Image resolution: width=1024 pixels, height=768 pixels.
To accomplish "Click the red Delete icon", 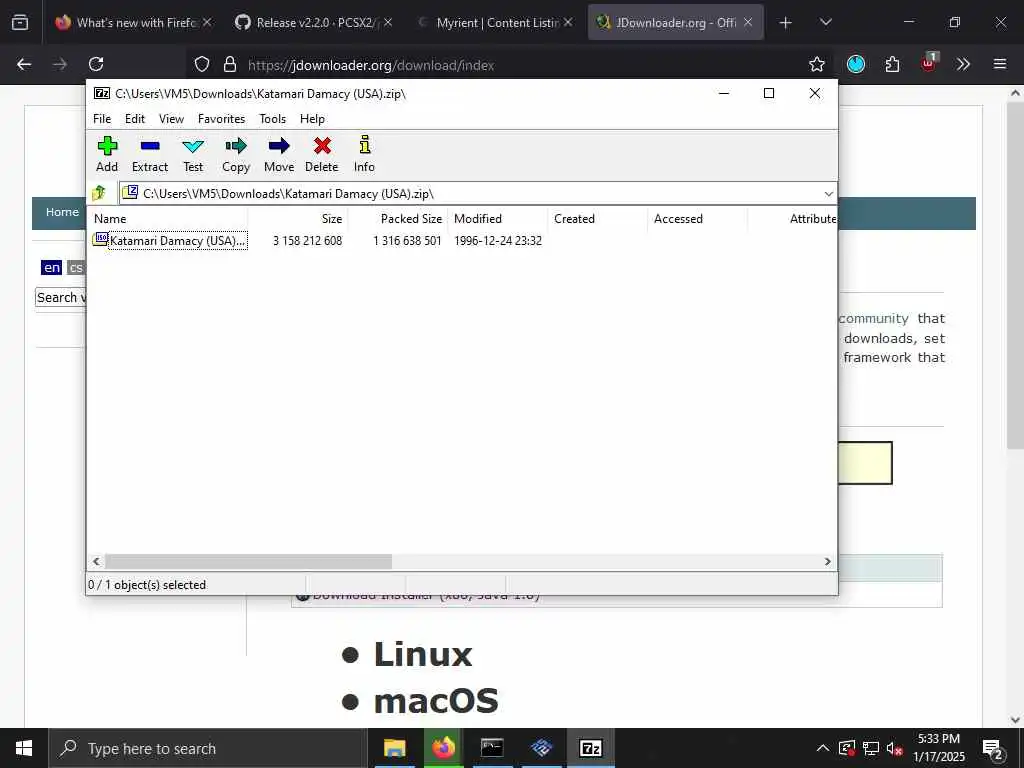I will tap(322, 155).
